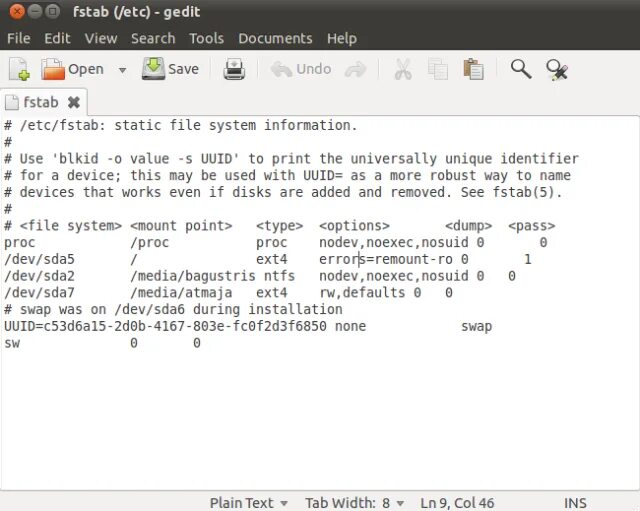Open the File menu
This screenshot has width=640, height=511.
[x=18, y=38]
